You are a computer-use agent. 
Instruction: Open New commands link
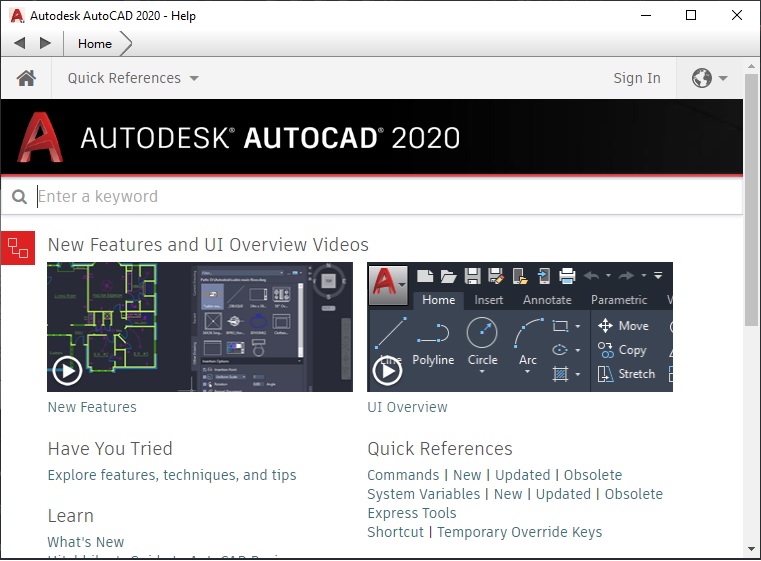pos(467,475)
